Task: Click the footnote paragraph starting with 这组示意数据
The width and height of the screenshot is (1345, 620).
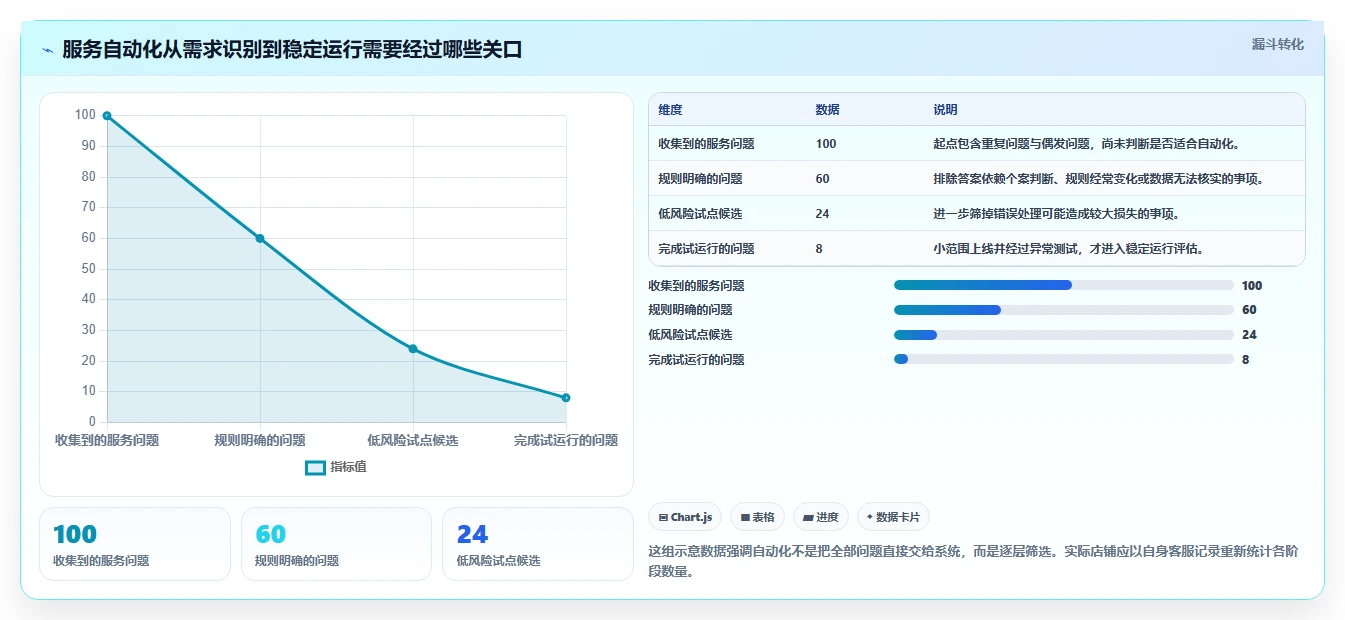Action: (x=973, y=562)
